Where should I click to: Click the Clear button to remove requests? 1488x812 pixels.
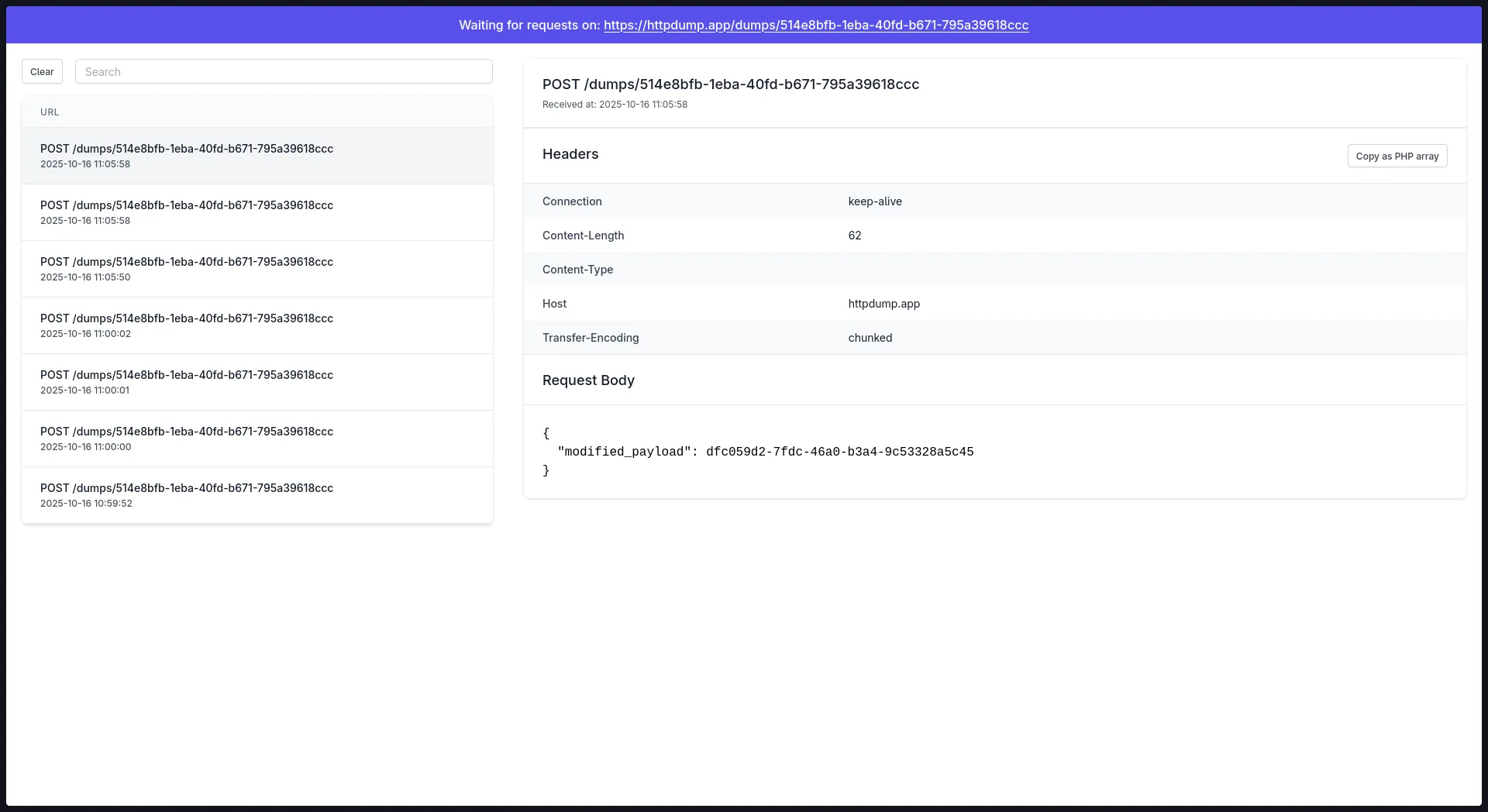pyautogui.click(x=42, y=71)
